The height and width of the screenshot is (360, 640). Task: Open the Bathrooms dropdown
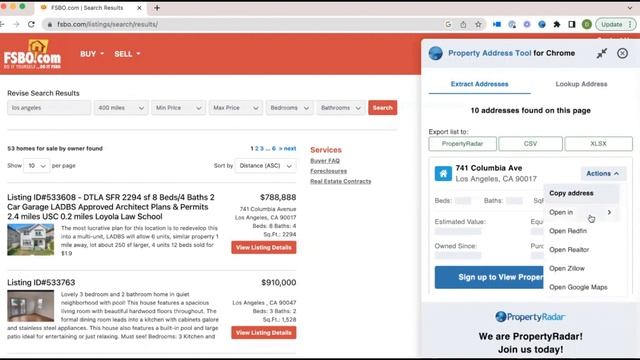(340, 108)
